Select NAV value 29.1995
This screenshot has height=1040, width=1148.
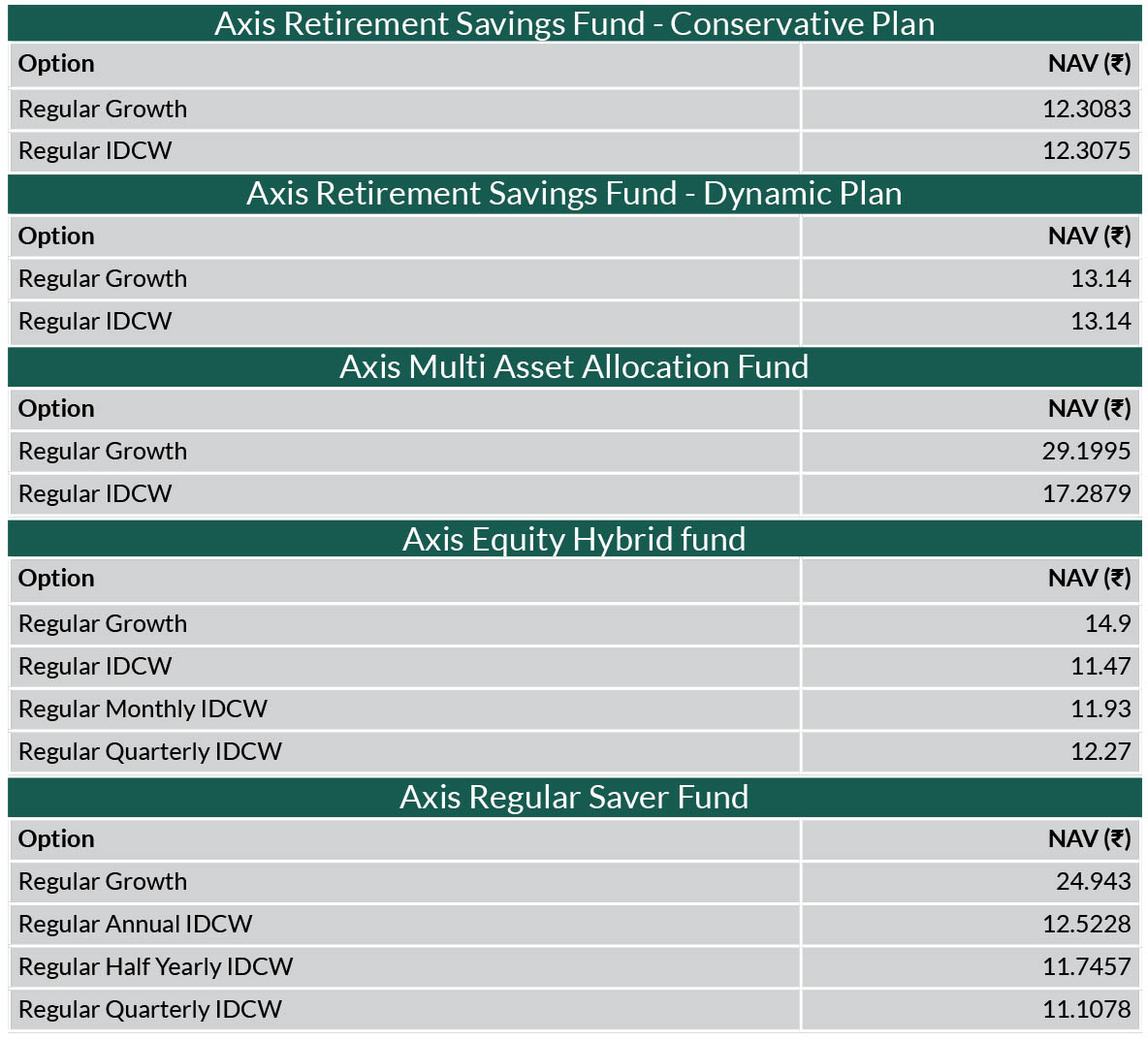pyautogui.click(x=1087, y=452)
